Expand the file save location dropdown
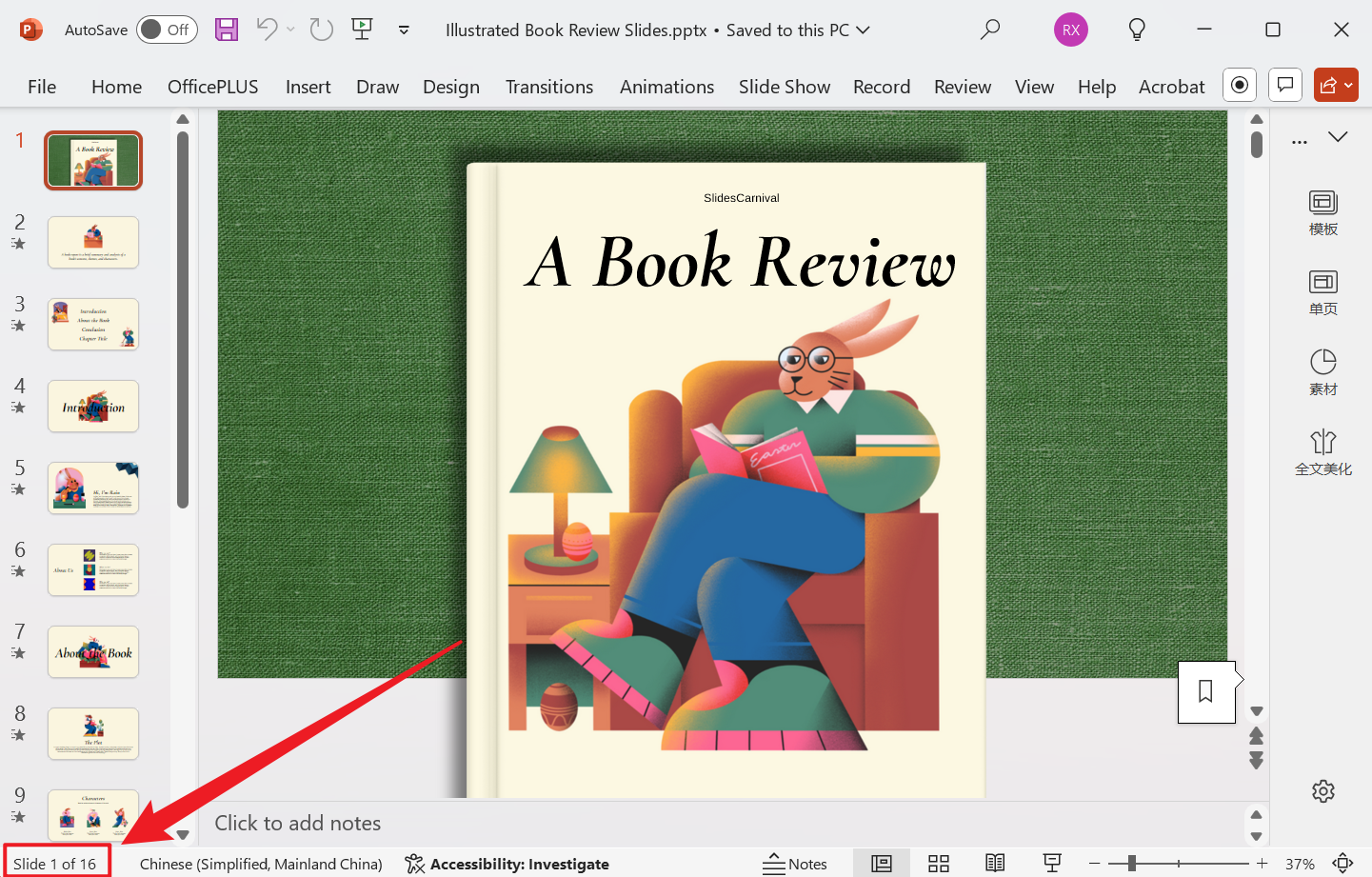 click(864, 30)
